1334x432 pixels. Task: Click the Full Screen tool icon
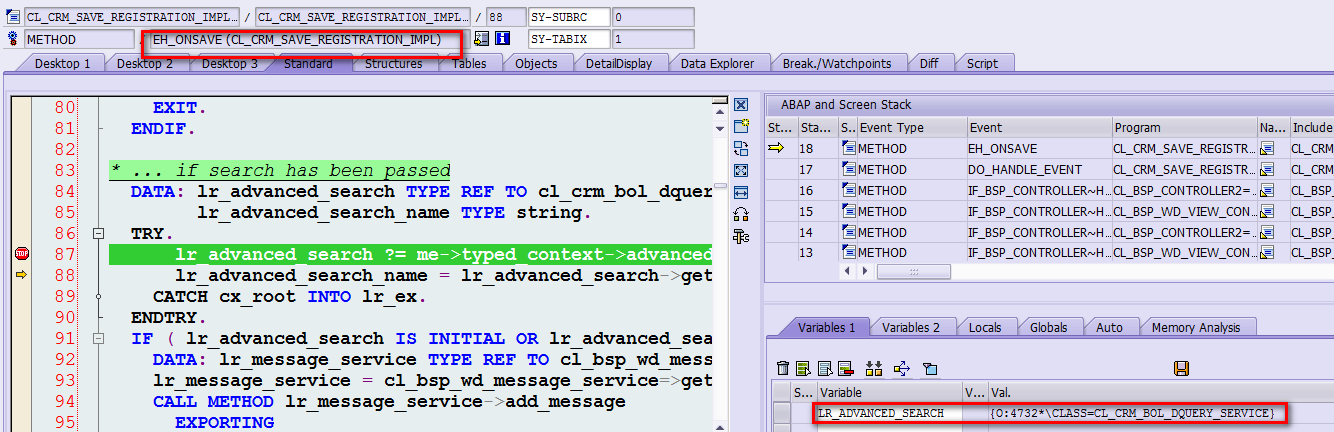pos(741,171)
